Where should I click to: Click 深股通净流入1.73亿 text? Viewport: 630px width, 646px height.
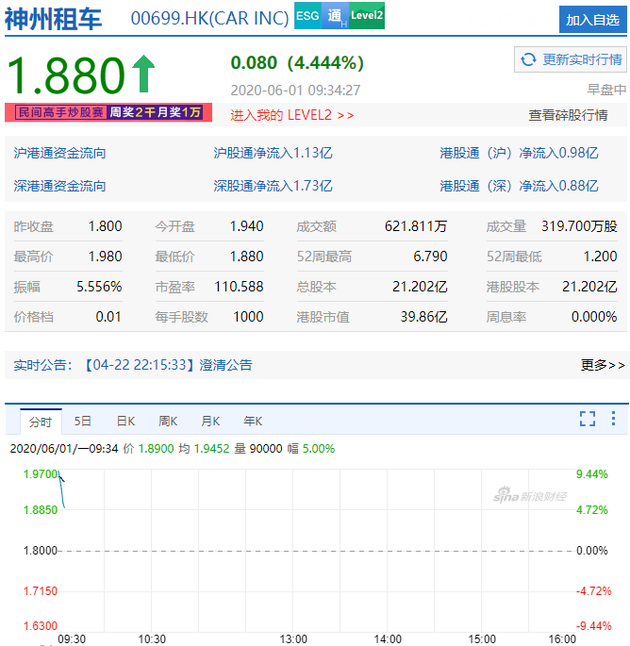[273, 186]
